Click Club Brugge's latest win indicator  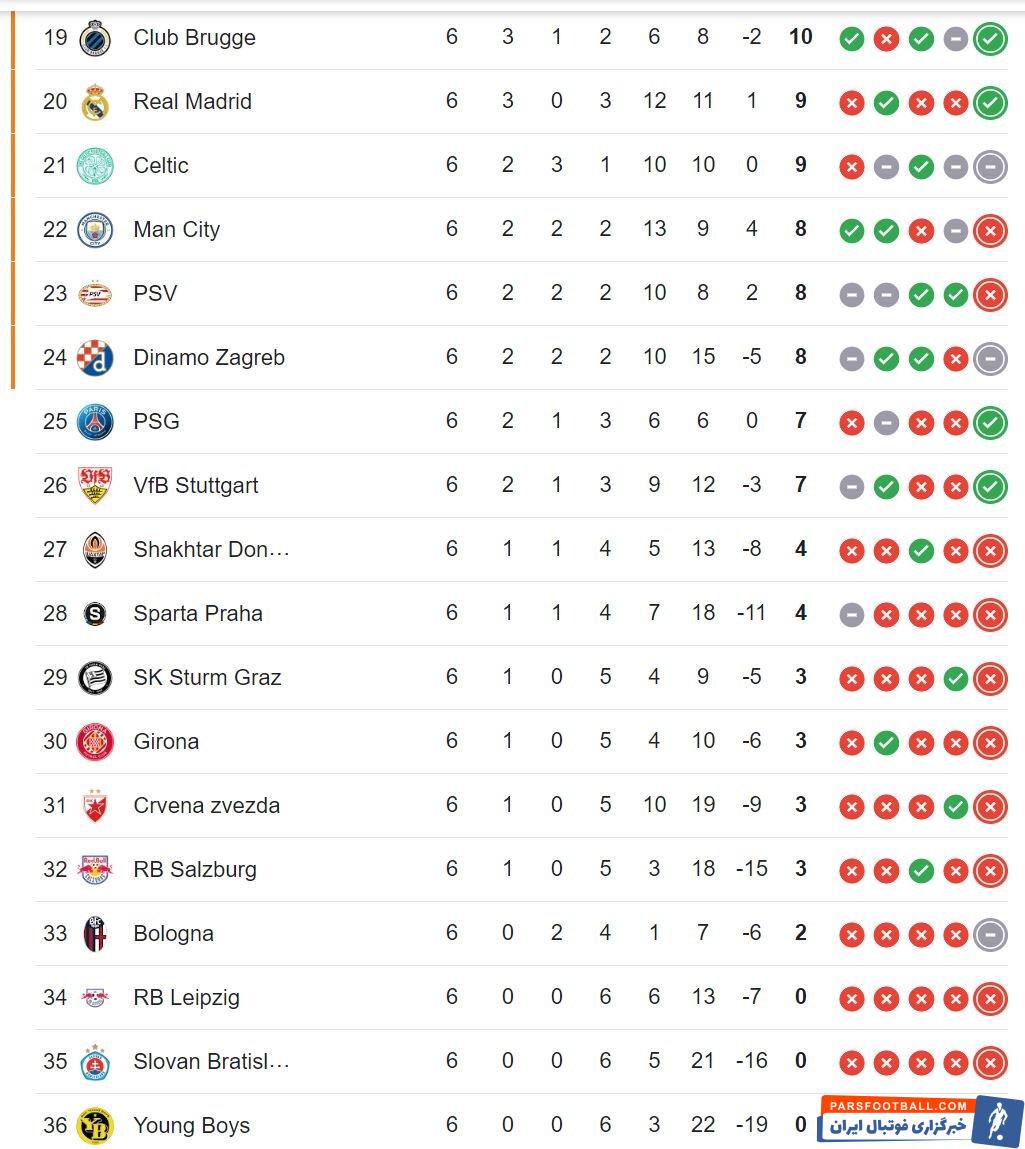(990, 39)
